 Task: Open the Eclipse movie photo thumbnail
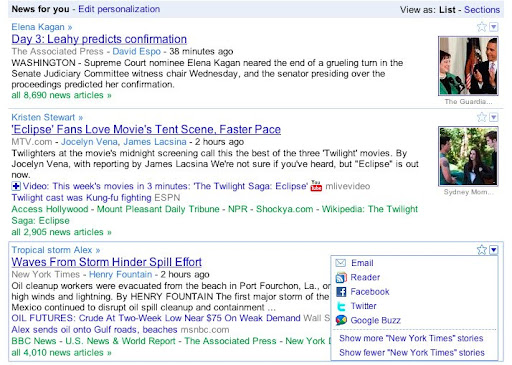click(x=468, y=156)
